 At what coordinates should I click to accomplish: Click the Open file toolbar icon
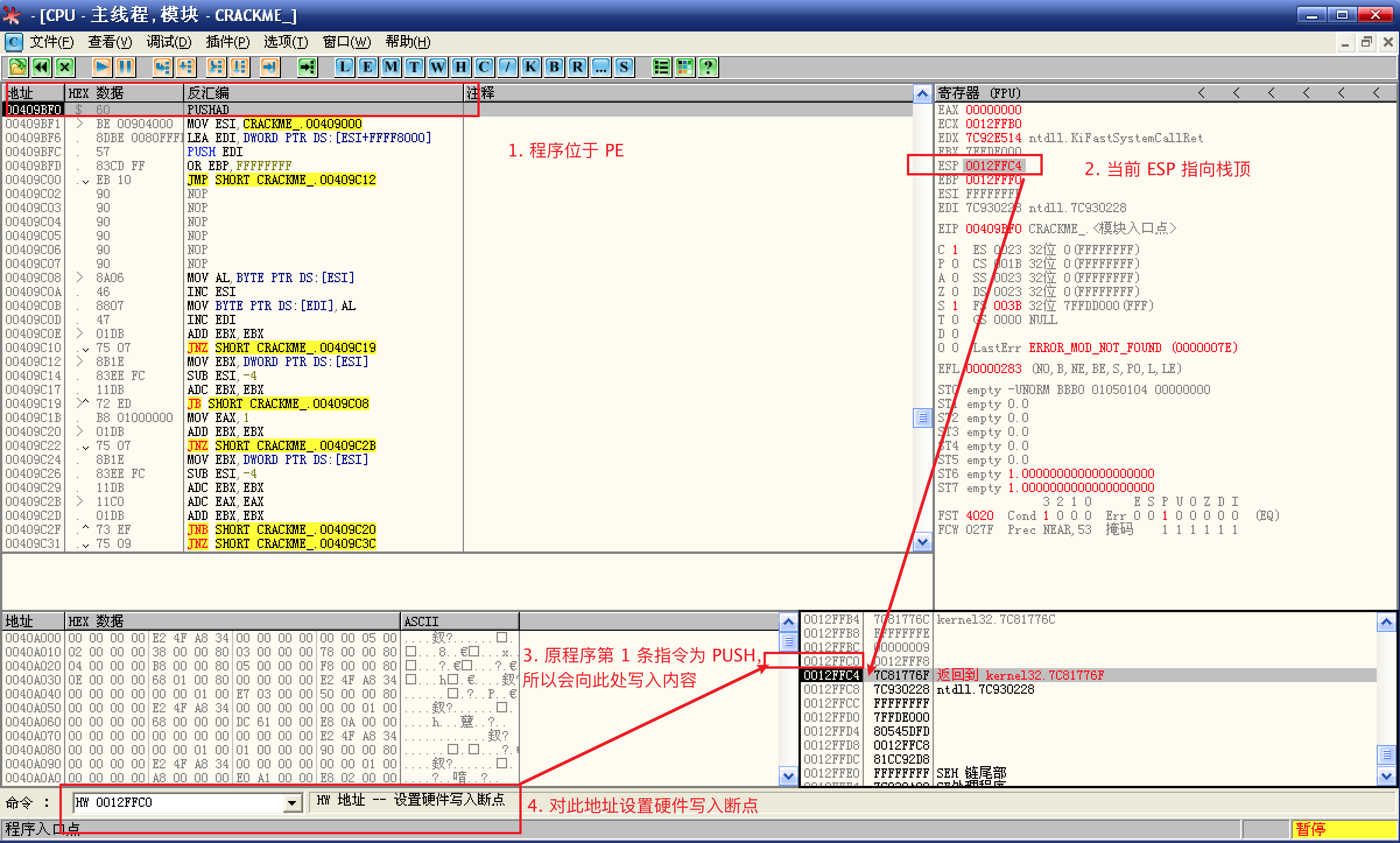tap(17, 67)
